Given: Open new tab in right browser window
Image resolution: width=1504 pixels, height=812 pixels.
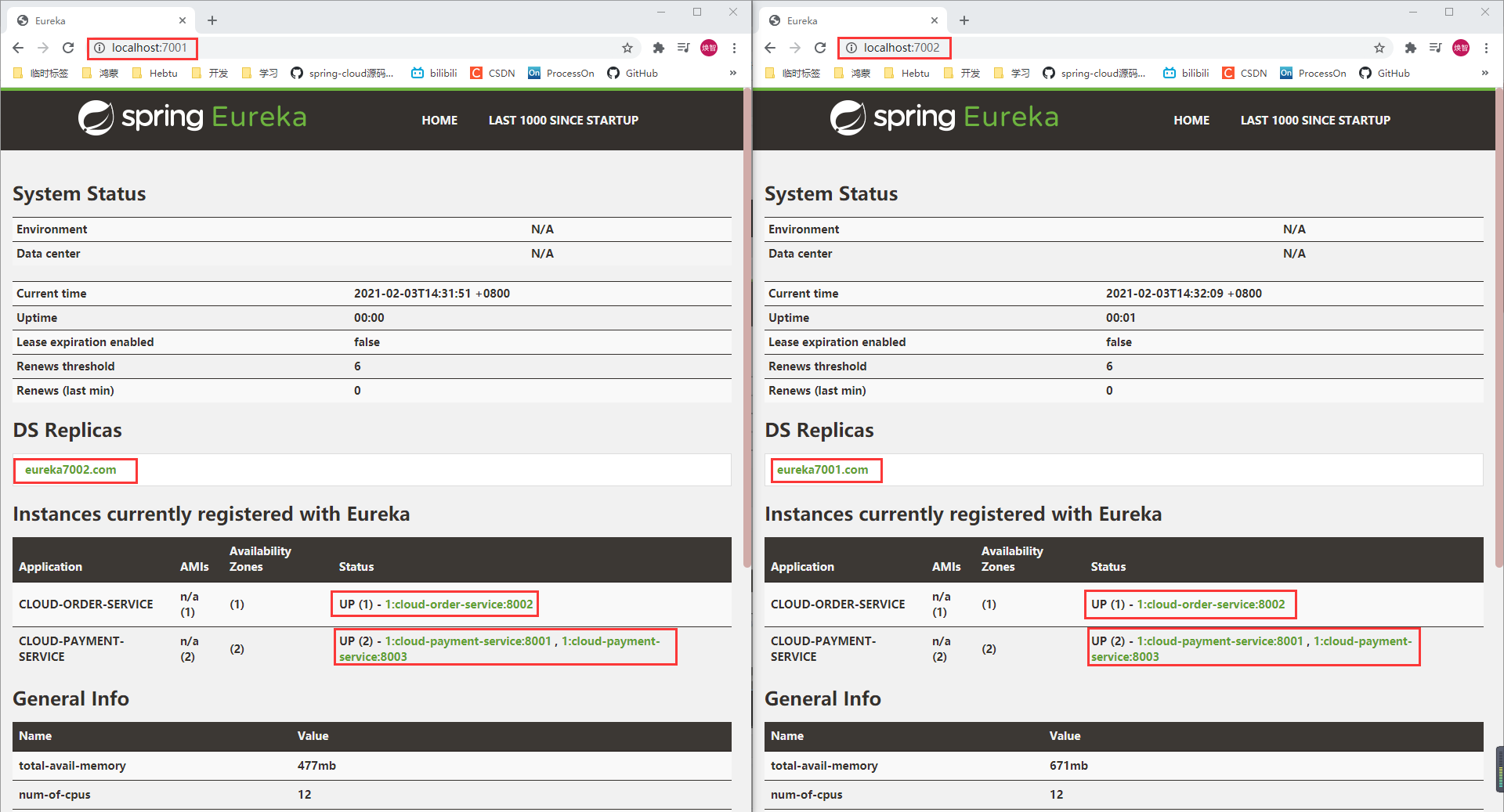Looking at the screenshot, I should coord(964,20).
